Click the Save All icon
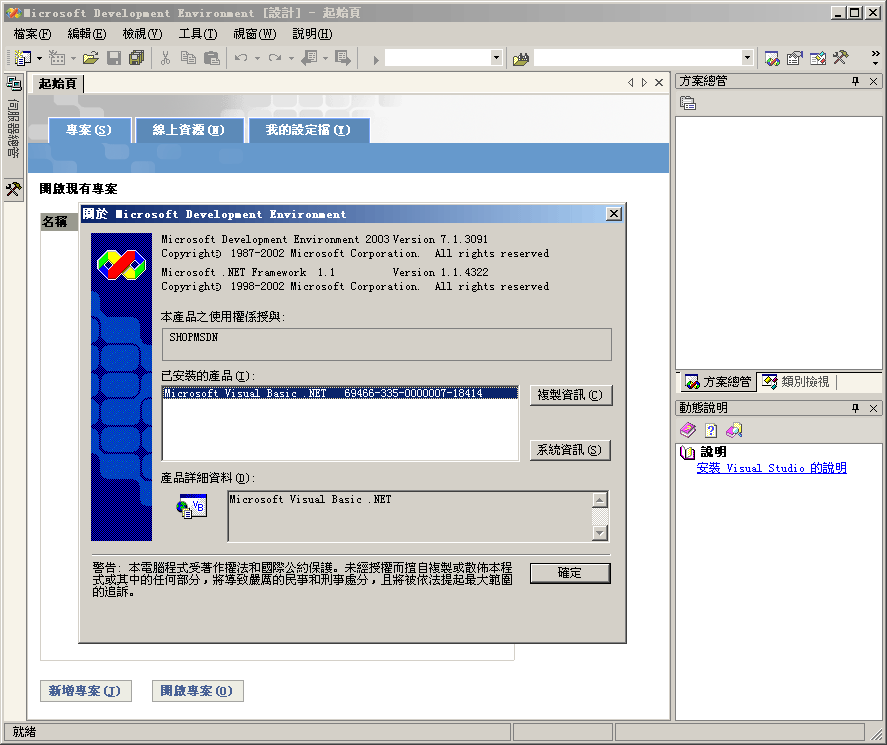This screenshot has width=887, height=745. tap(136, 58)
